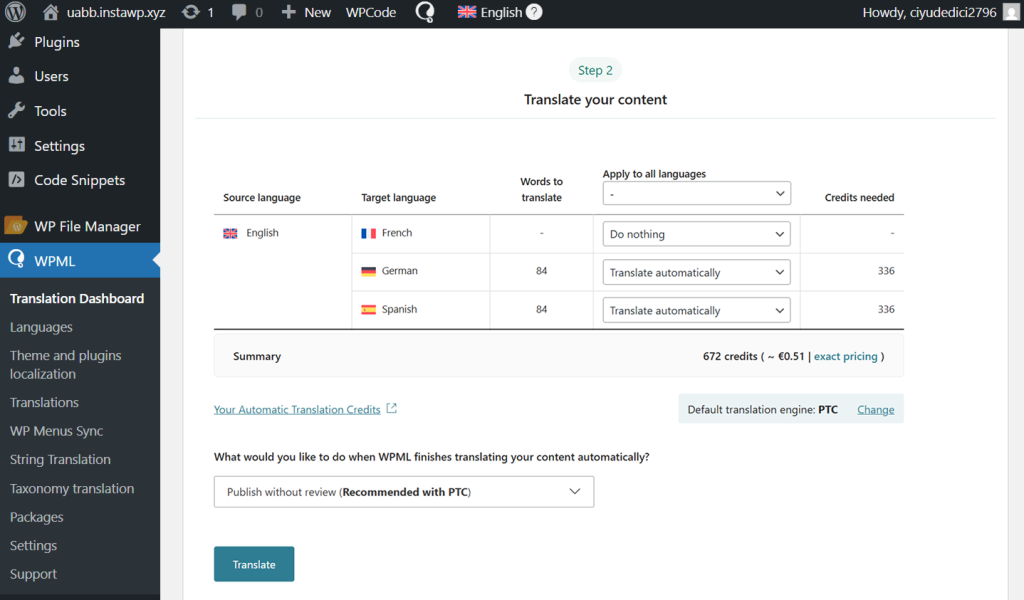Click the New content button in admin bar
The height and width of the screenshot is (600, 1024).
tap(306, 13)
